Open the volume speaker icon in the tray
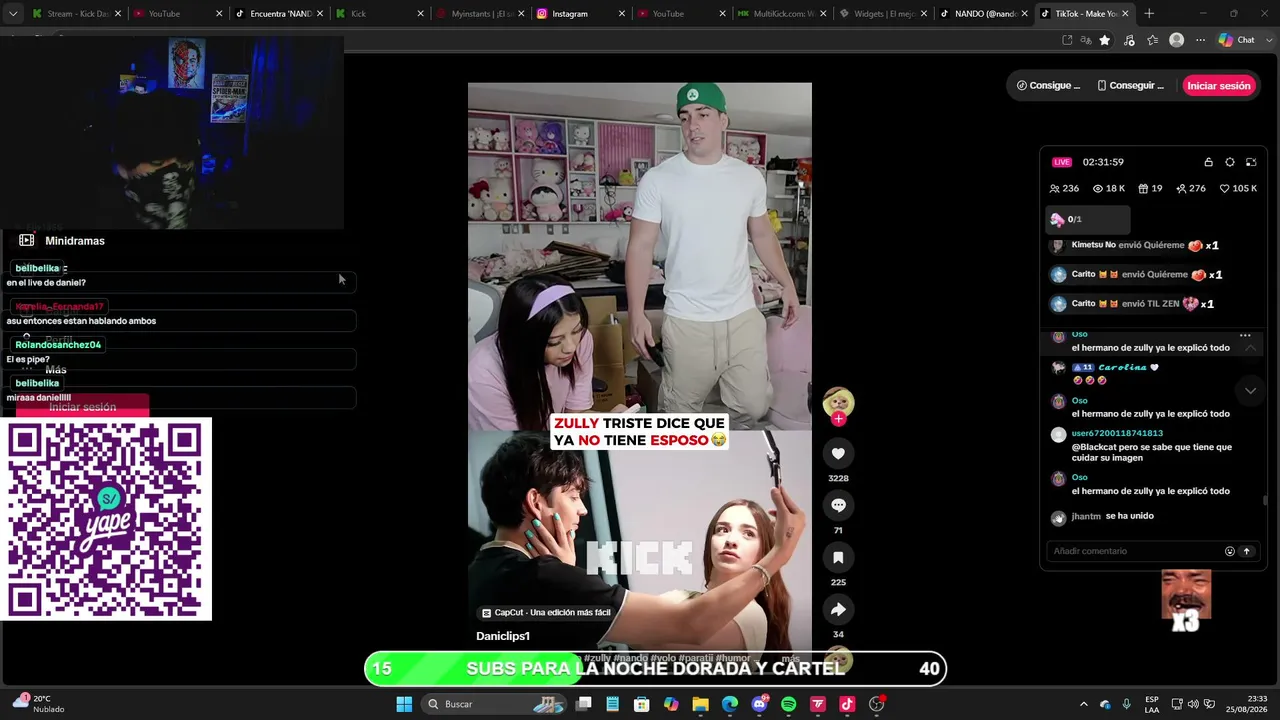This screenshot has width=1280, height=720. click(x=1192, y=704)
